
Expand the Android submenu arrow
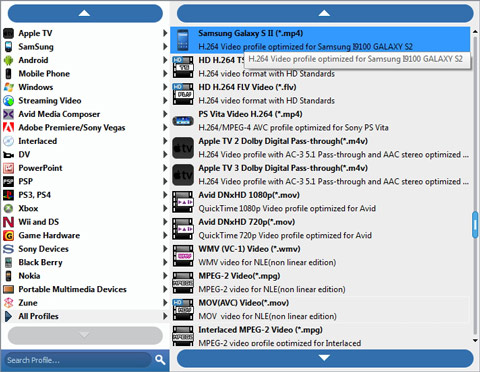pos(165,60)
